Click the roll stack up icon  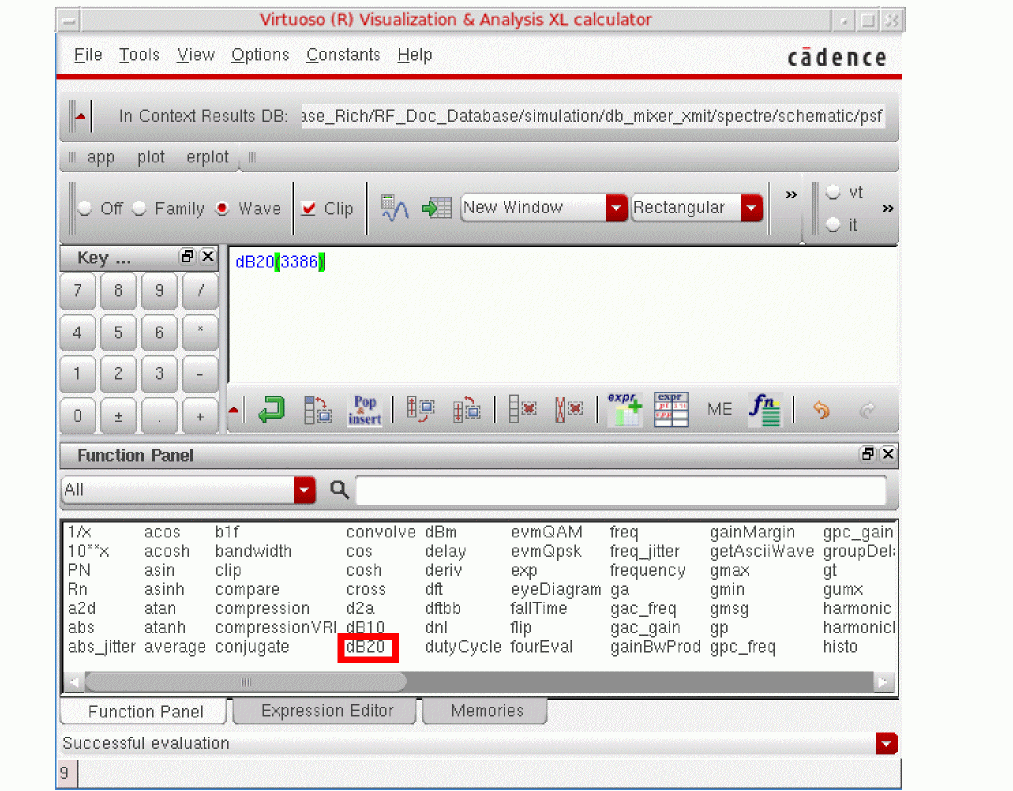420,409
